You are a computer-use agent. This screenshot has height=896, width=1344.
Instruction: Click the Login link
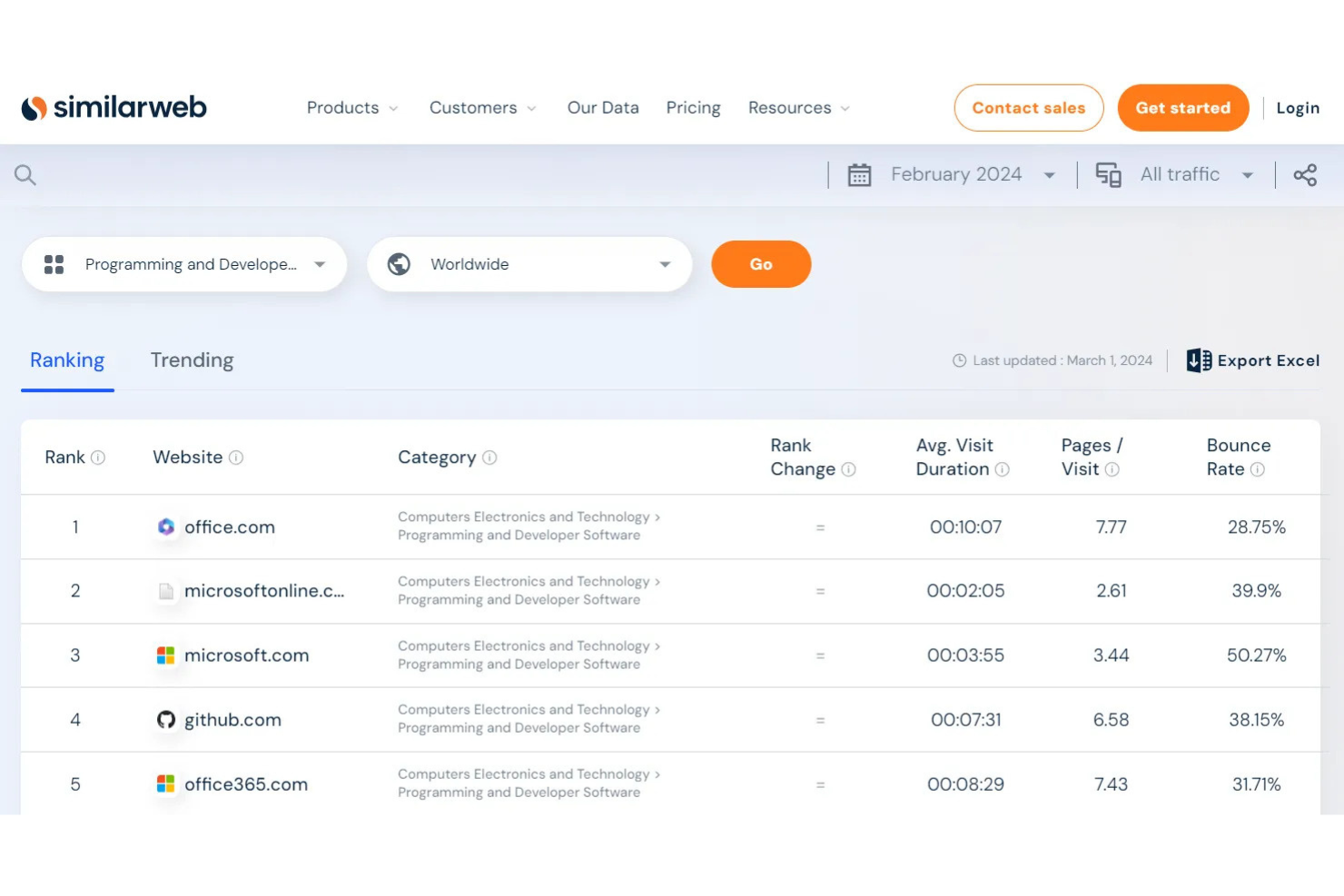point(1298,108)
